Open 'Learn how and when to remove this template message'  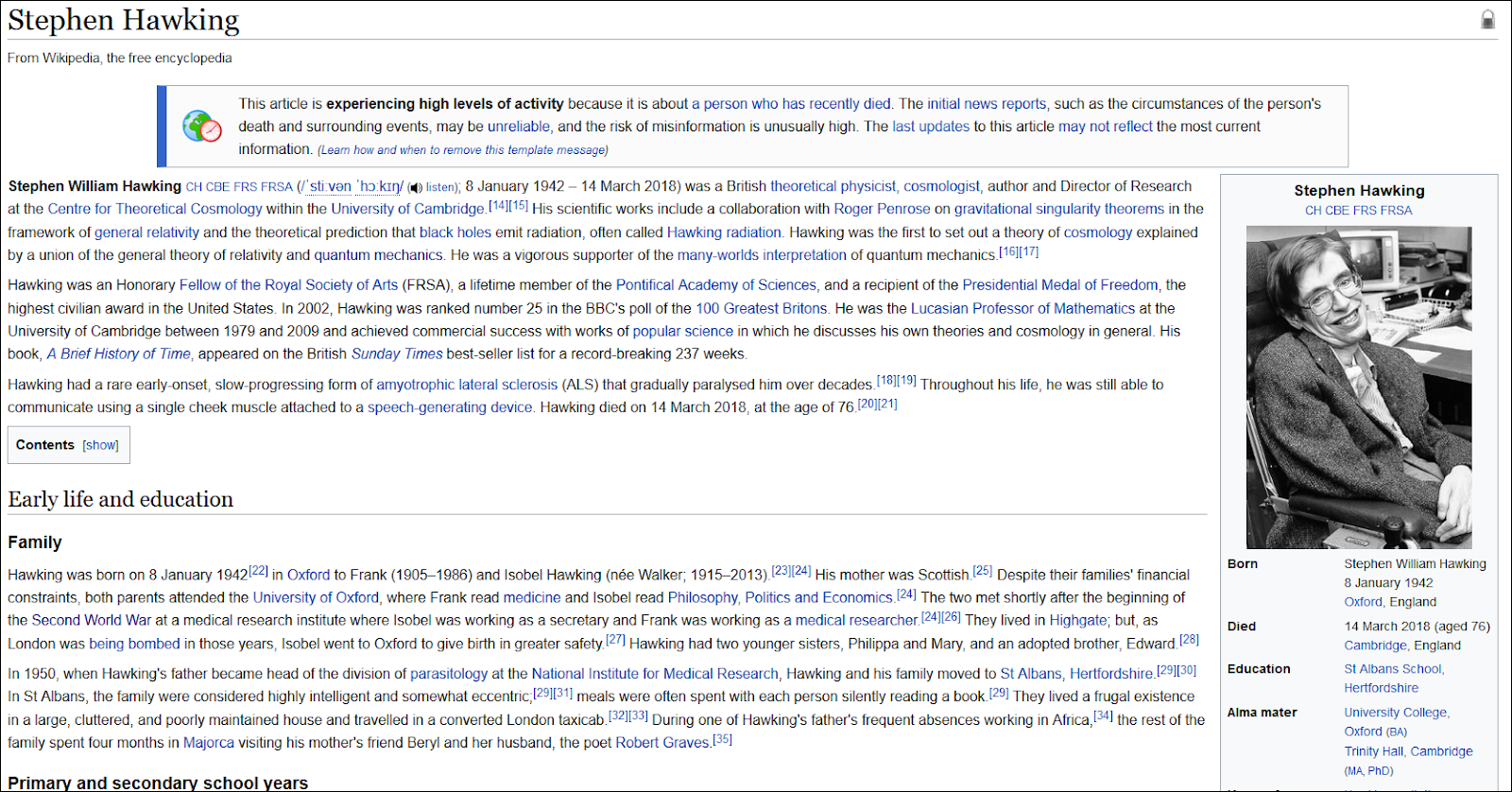(x=463, y=150)
